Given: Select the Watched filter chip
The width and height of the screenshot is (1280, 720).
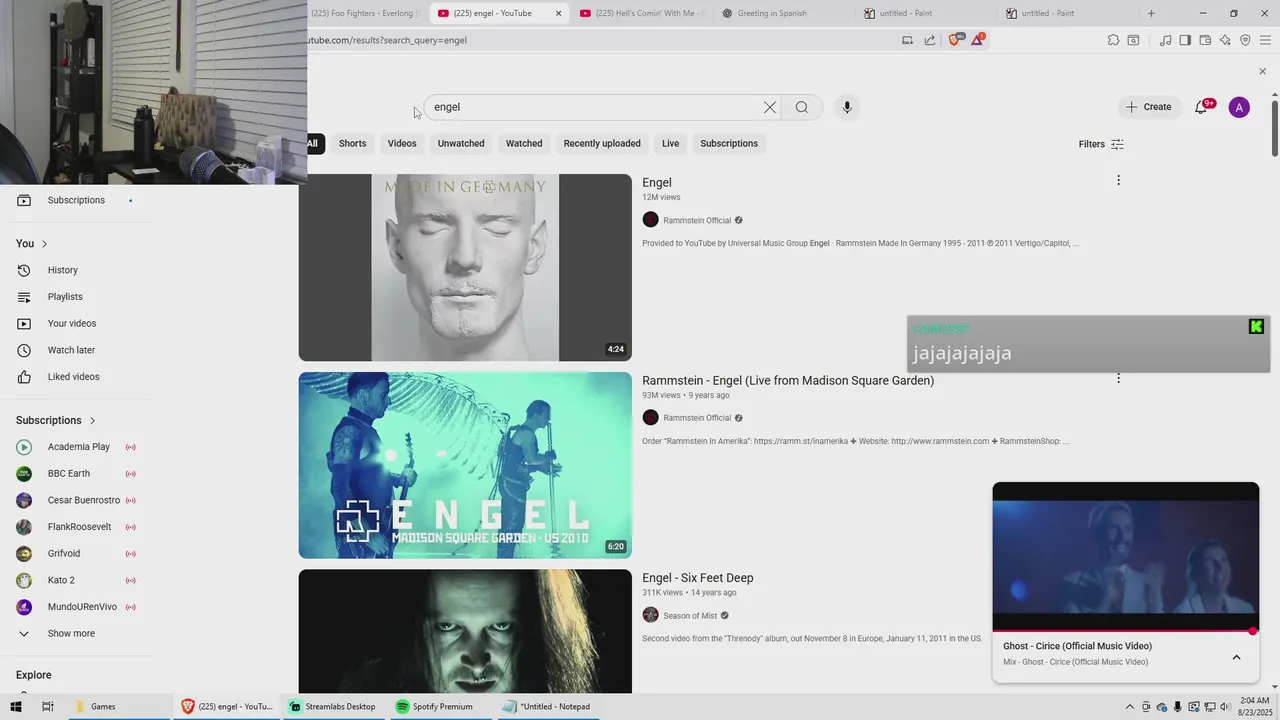Looking at the screenshot, I should 524,143.
